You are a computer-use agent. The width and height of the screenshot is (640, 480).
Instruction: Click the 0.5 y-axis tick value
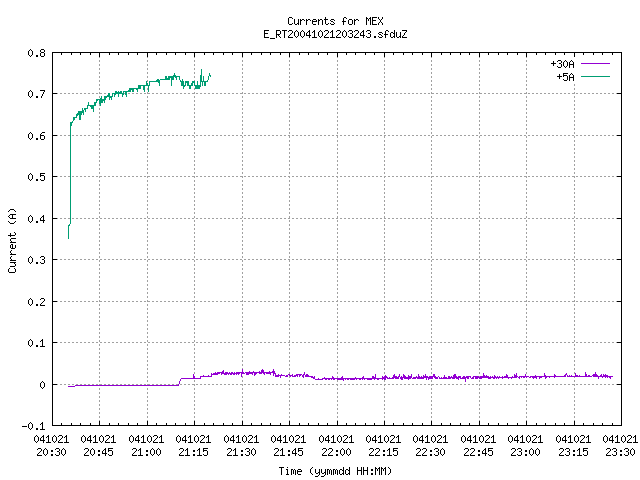click(x=36, y=177)
